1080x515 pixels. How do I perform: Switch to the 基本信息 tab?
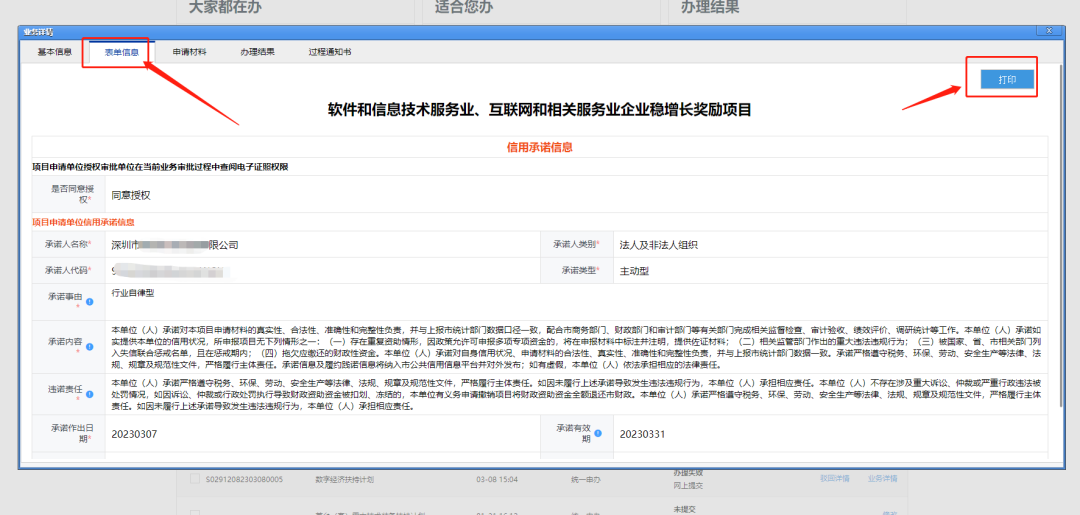(54, 52)
